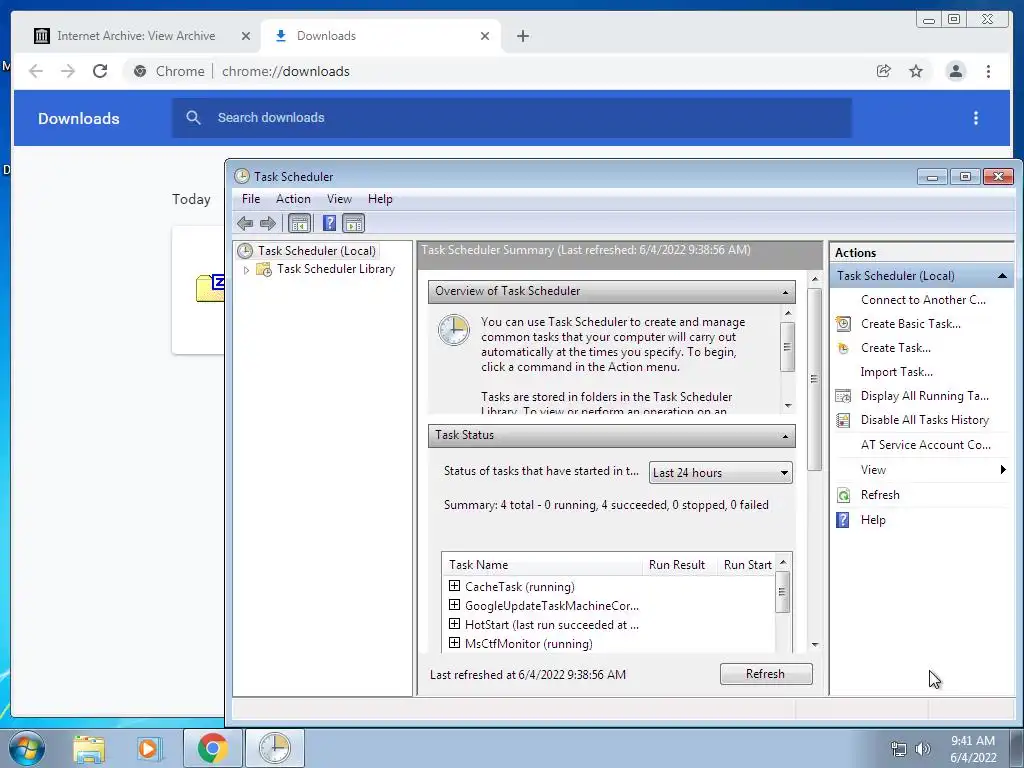Click Create Basic Task action

pos(910,324)
